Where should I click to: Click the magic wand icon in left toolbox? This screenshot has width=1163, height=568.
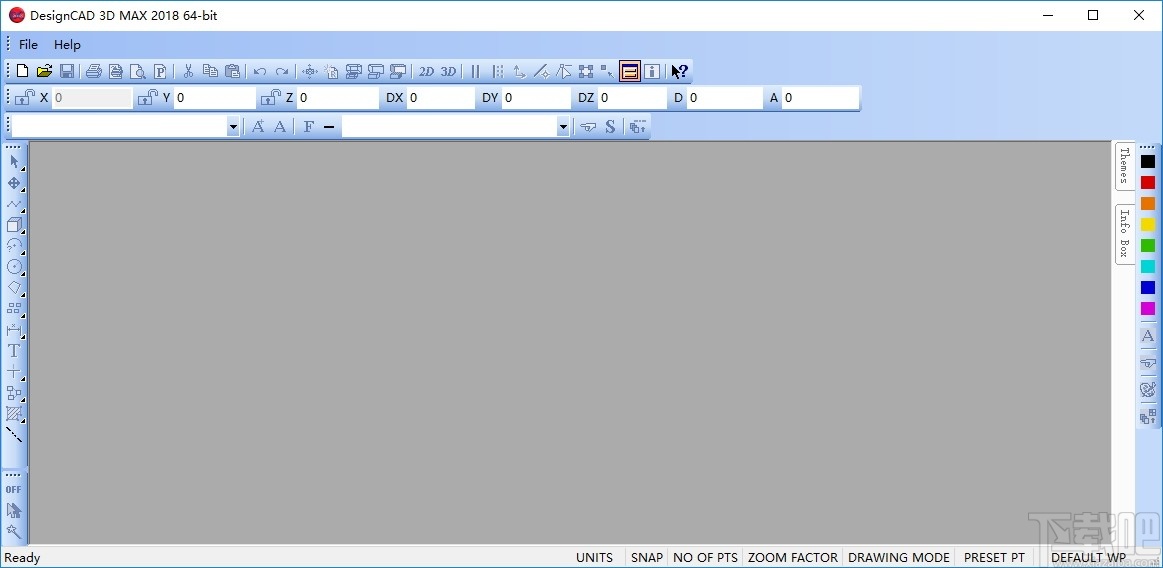tap(14, 532)
